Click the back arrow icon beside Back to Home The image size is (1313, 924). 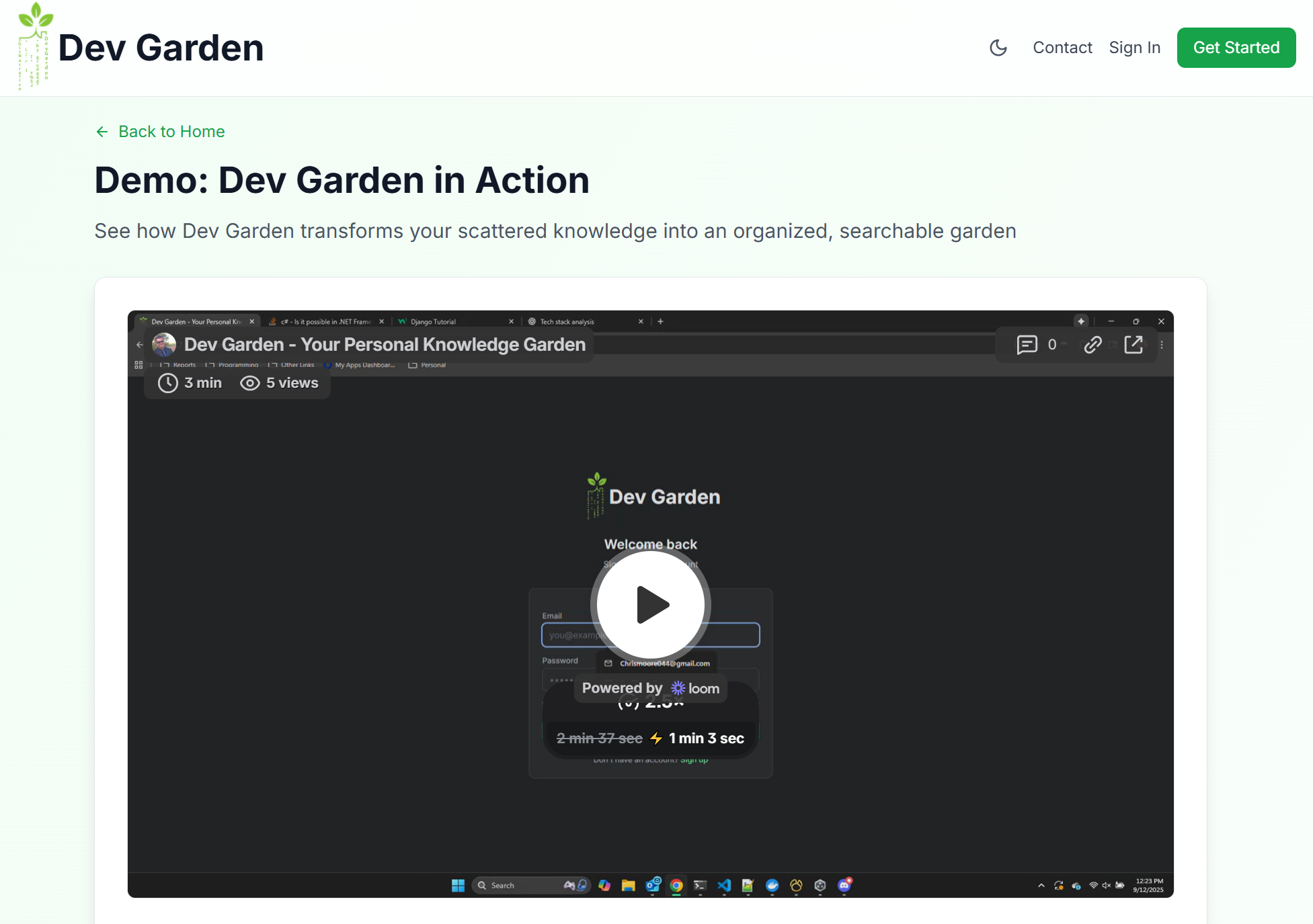[x=102, y=132]
